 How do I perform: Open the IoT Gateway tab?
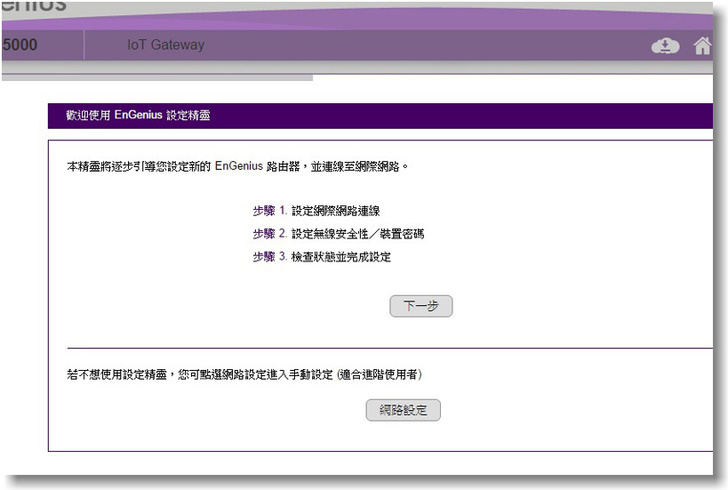coord(166,45)
